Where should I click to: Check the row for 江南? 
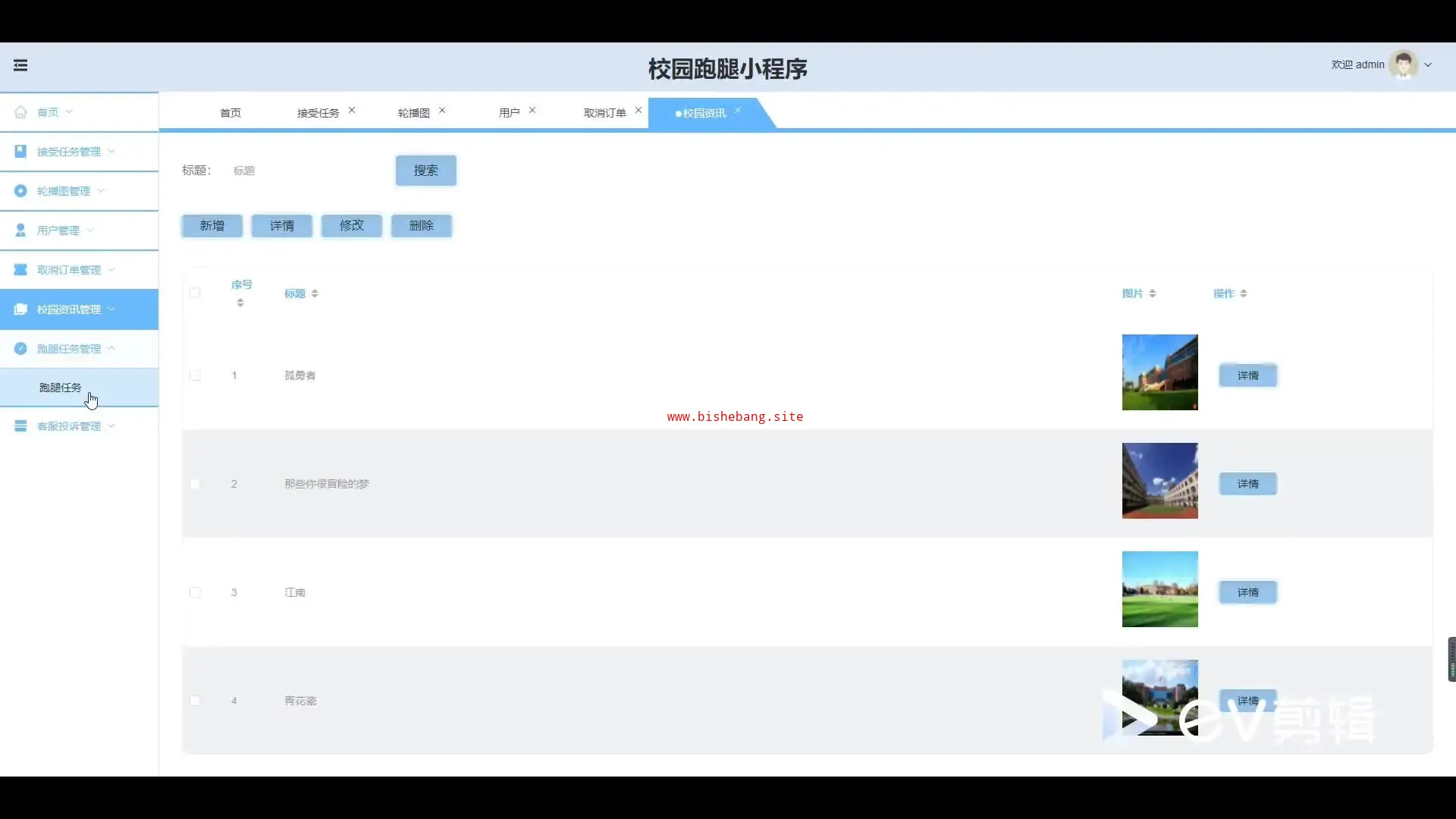[195, 592]
